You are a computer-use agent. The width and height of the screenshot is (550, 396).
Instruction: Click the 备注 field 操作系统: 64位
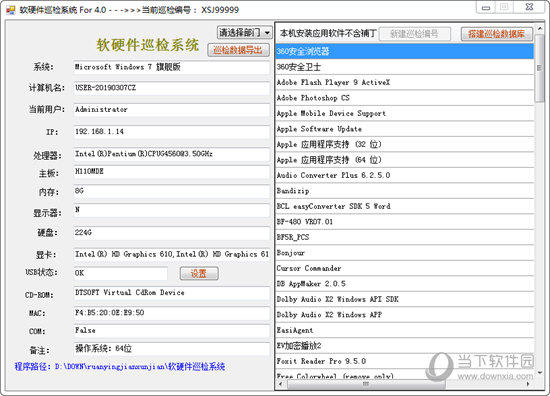click(172, 349)
